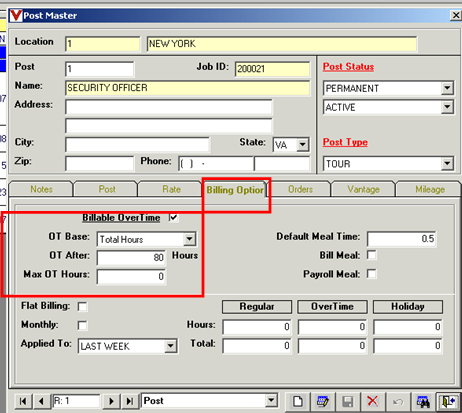Open the Mileage tab

(430, 189)
